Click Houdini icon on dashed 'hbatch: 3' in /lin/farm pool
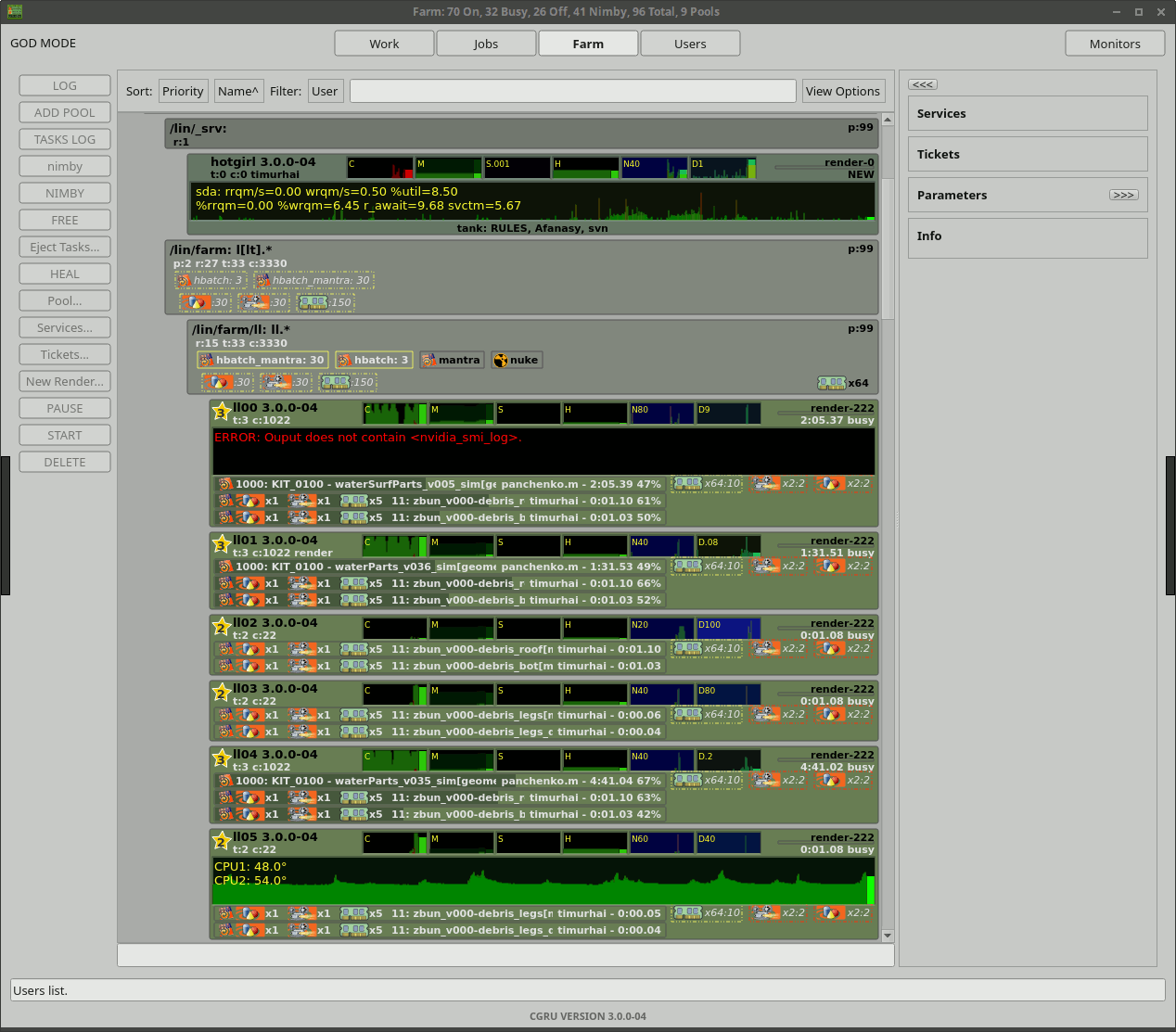The image size is (1176, 1032). pyautogui.click(x=184, y=280)
